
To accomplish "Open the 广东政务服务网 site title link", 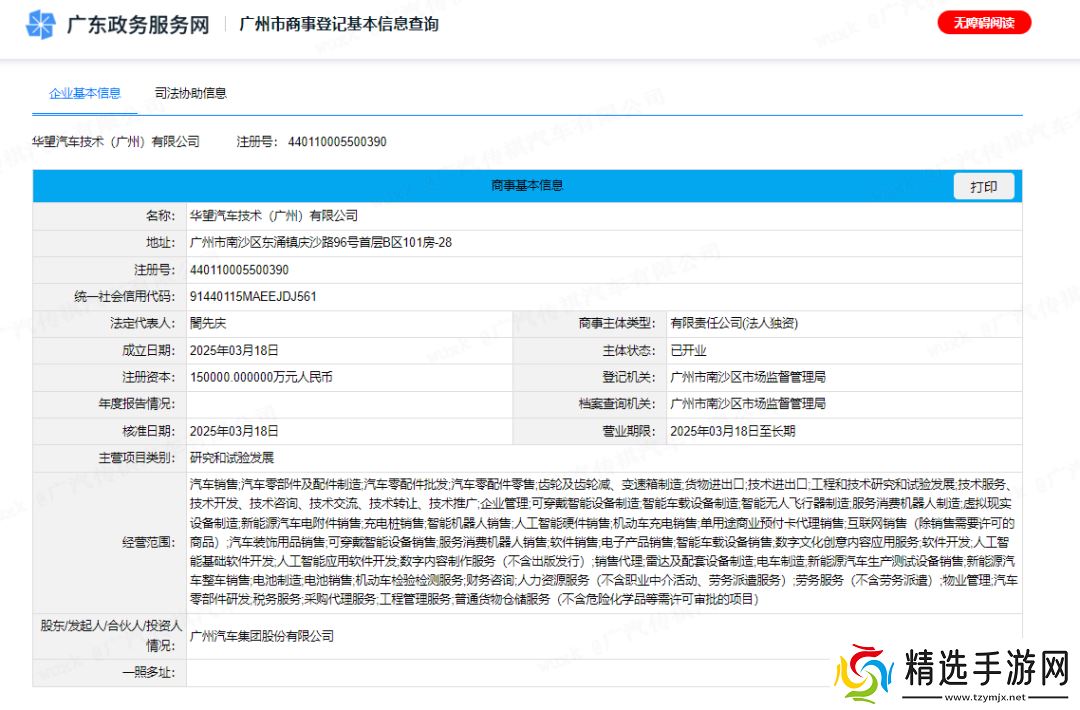I will pos(137,25).
